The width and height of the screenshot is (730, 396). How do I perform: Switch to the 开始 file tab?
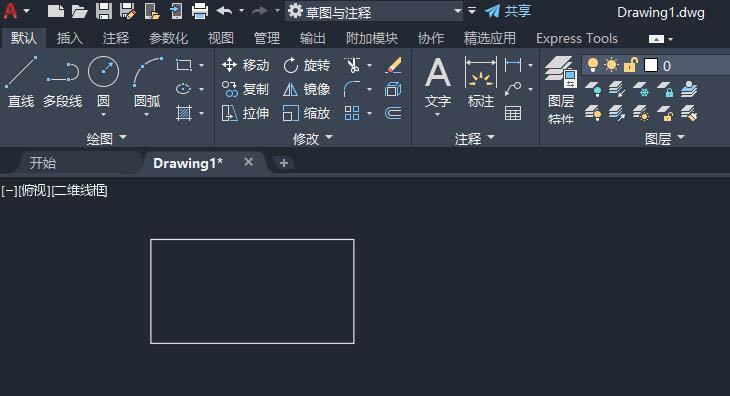(43, 162)
